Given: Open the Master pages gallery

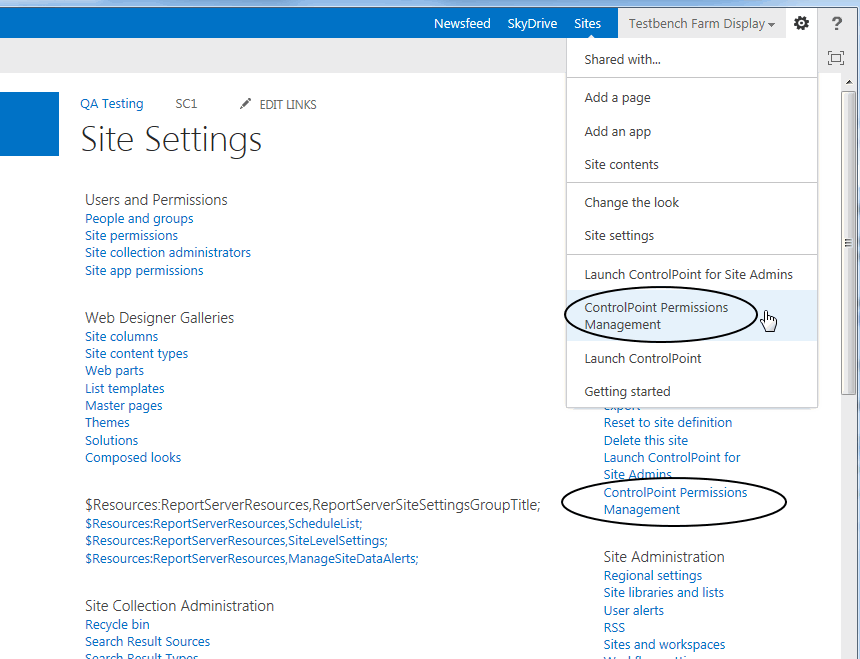Looking at the screenshot, I should point(123,405).
